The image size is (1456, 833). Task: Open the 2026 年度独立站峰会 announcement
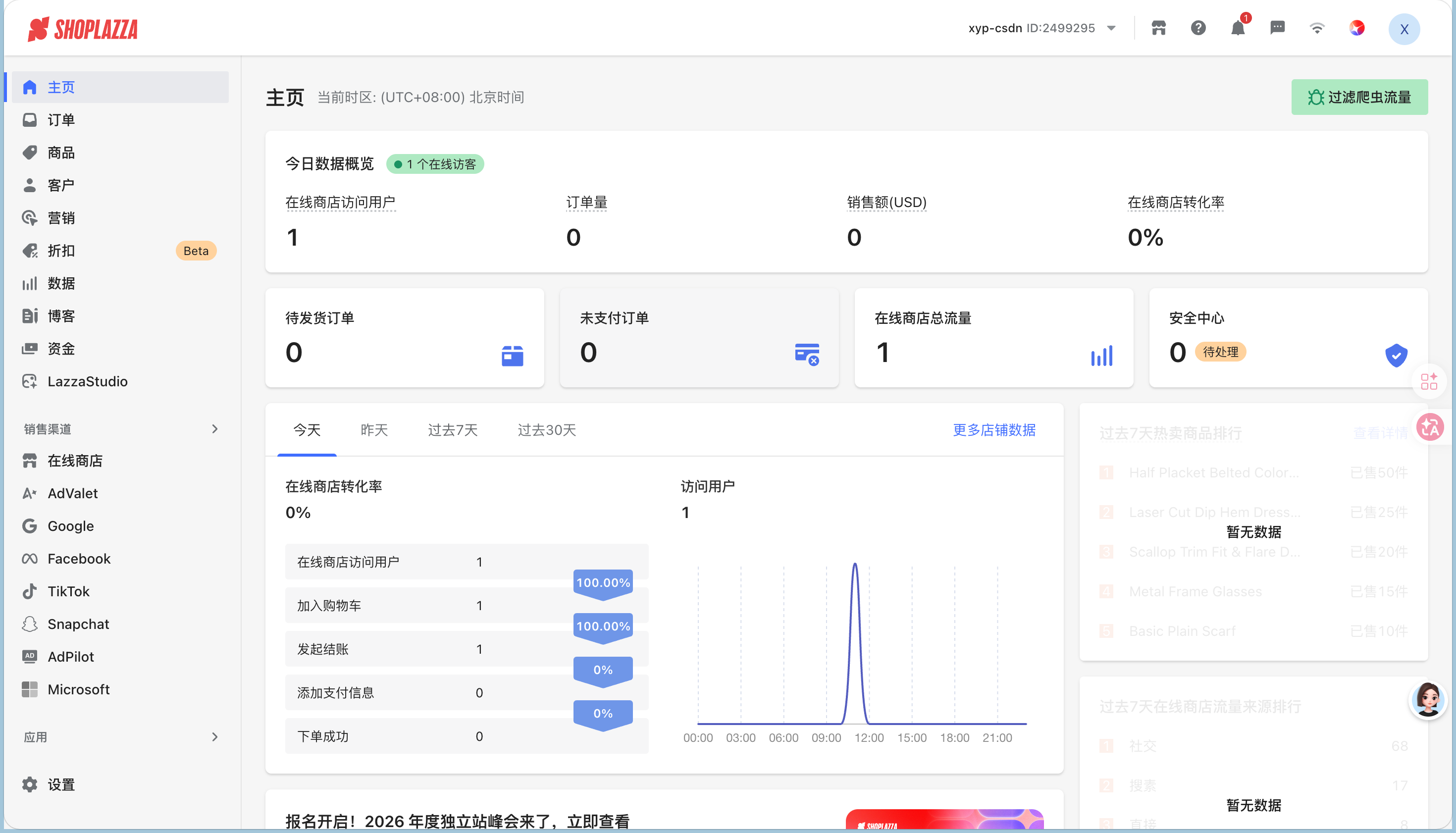458,821
